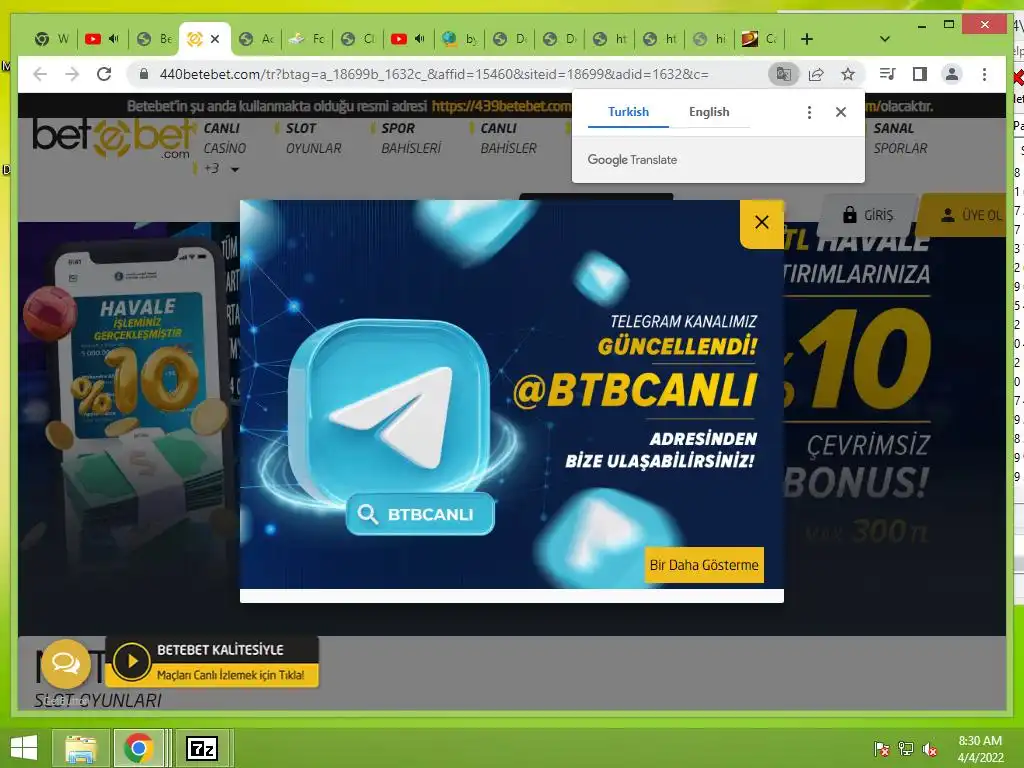
Task: Switch to the tab labeled Fc
Action: [307, 39]
